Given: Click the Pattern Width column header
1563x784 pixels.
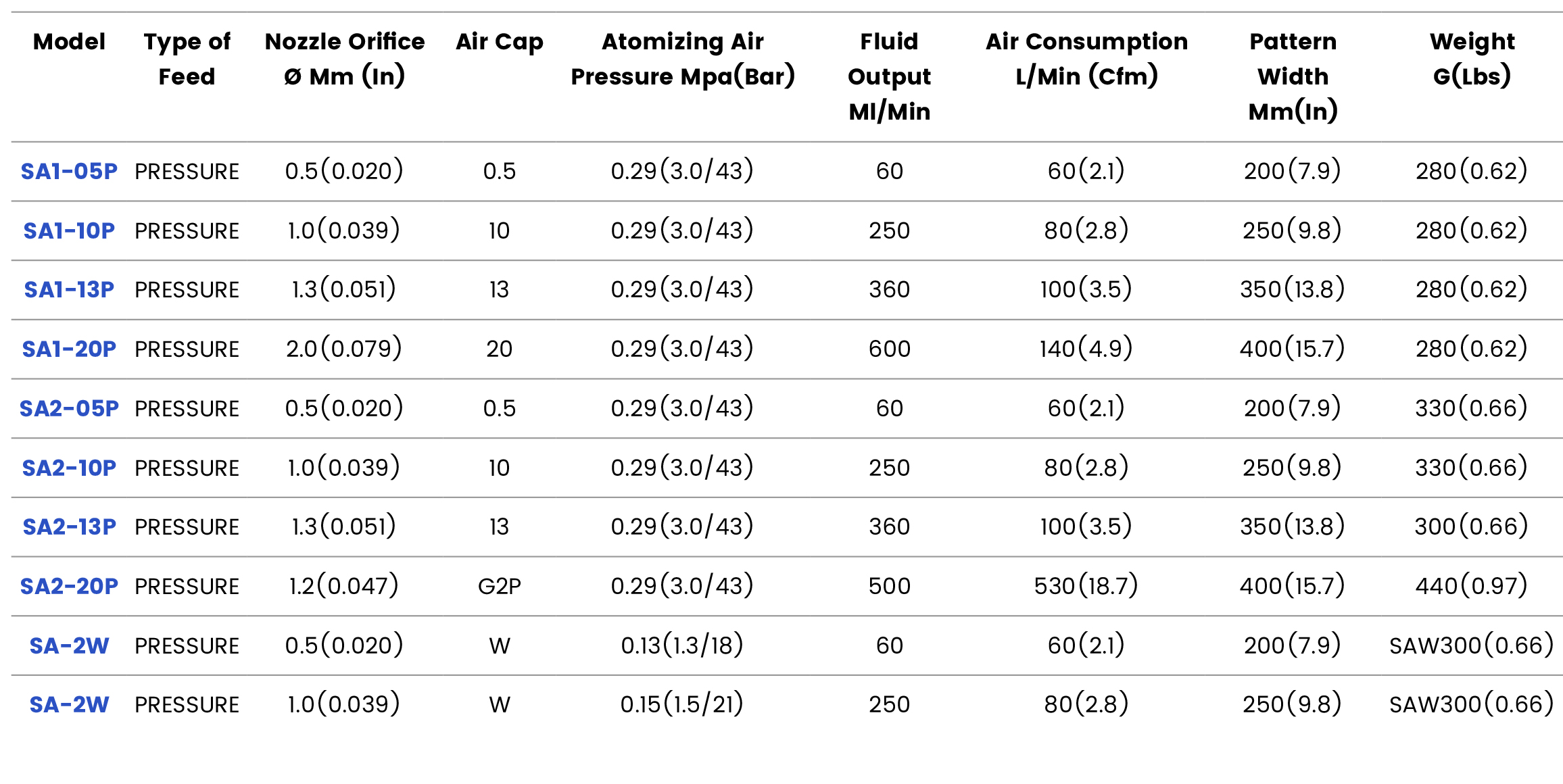Looking at the screenshot, I should coord(1293,76).
